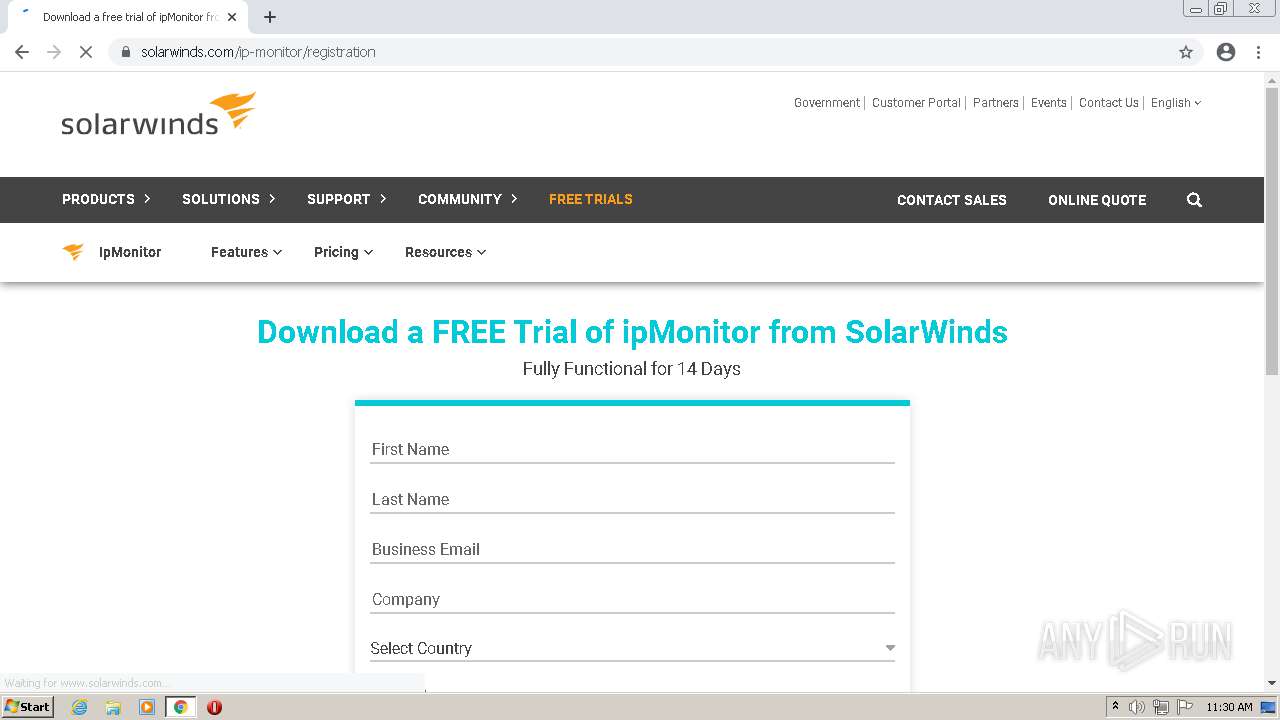Click the IpMonitor product name link

click(130, 252)
